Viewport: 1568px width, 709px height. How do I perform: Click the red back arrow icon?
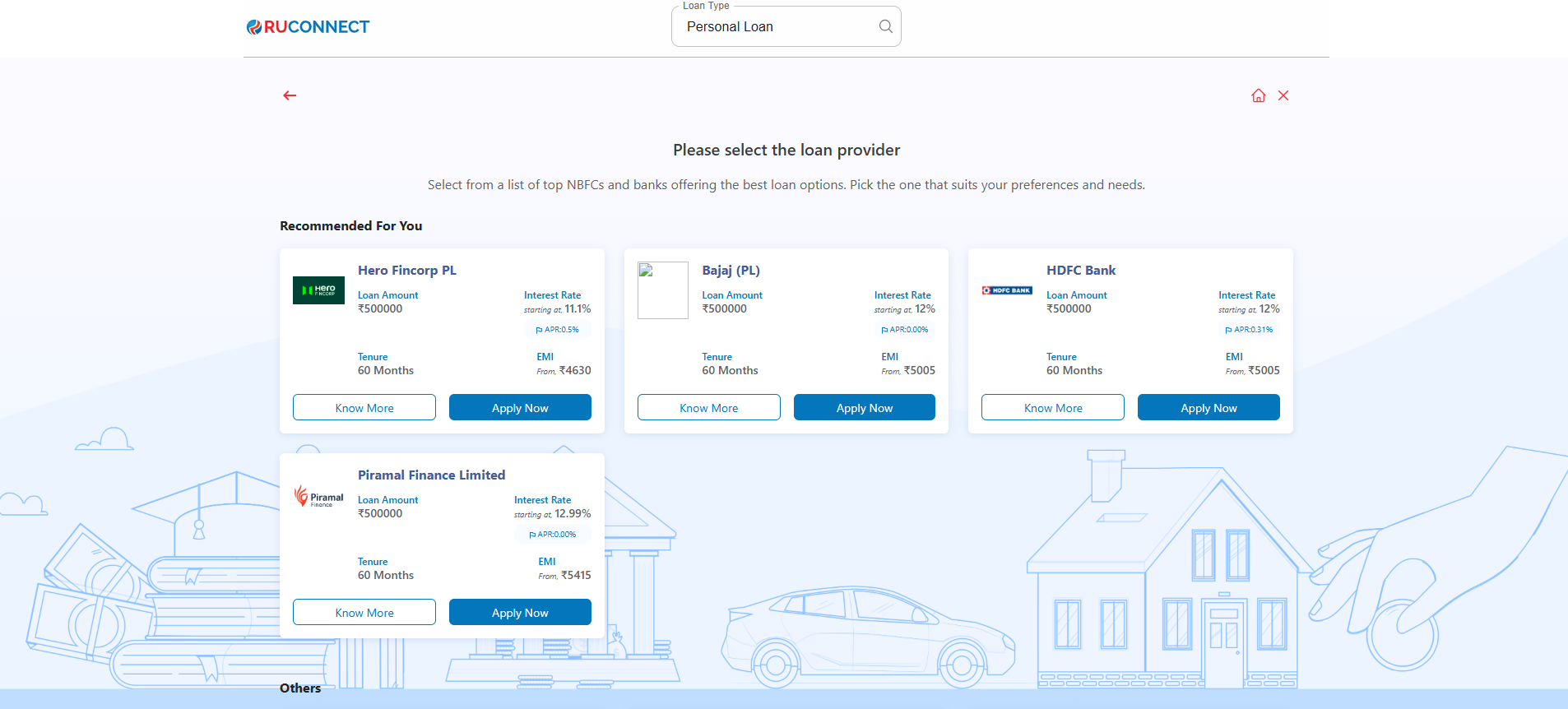(290, 95)
